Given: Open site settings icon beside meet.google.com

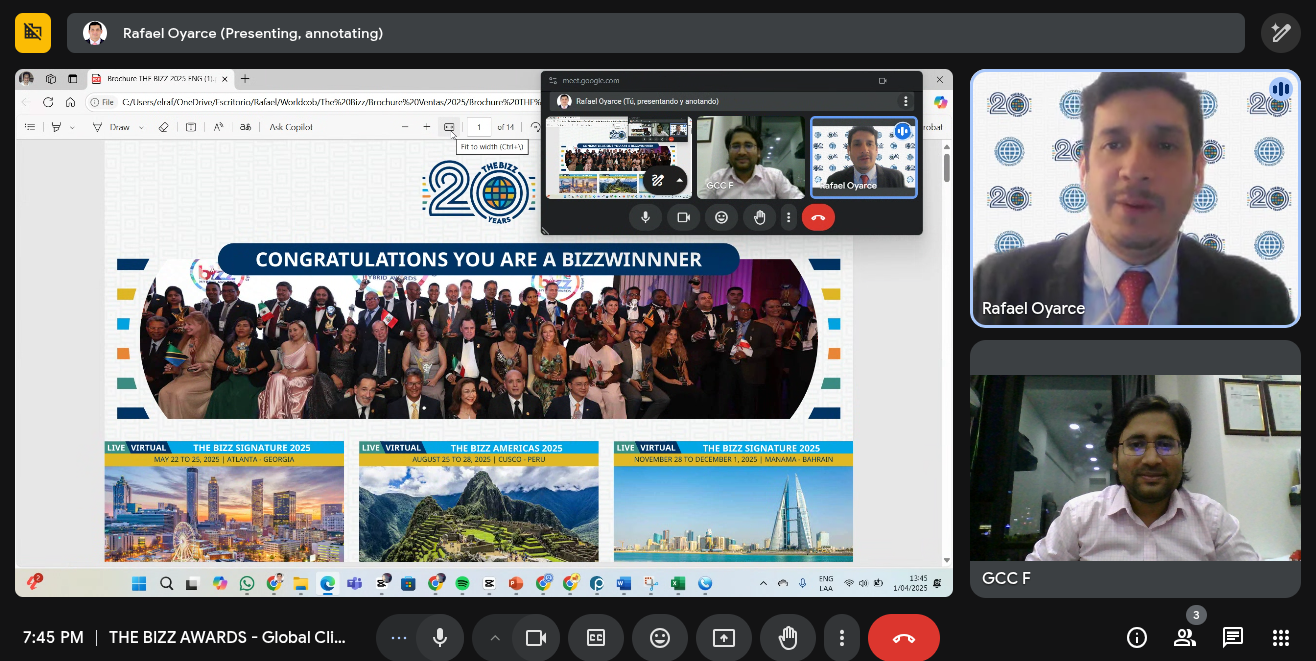Looking at the screenshot, I should pos(553,80).
